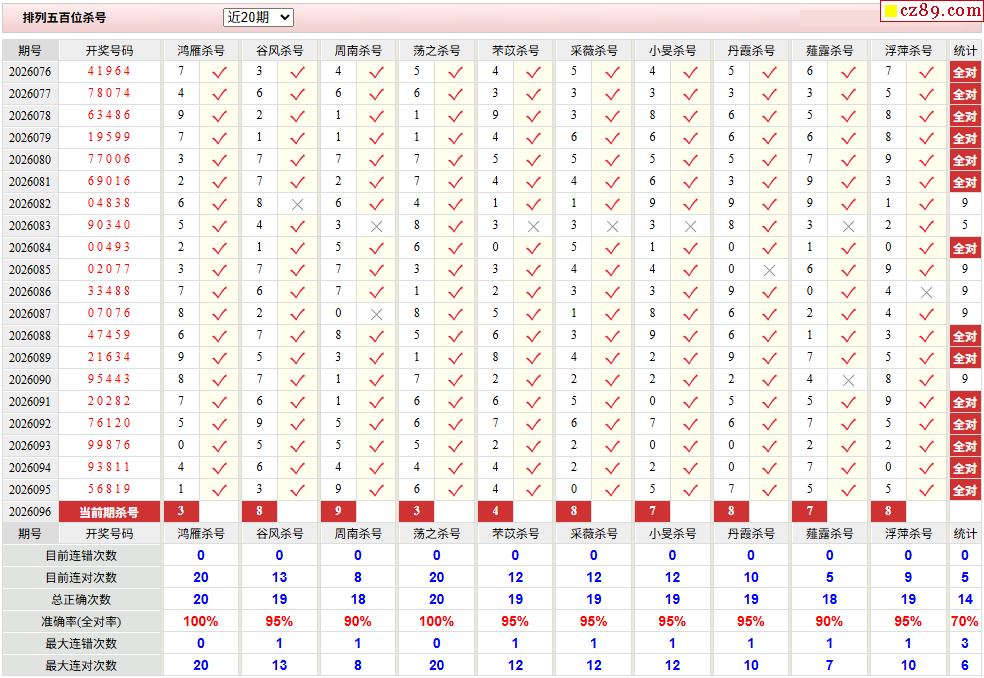This screenshot has height=678, width=984.
Task: Open the 近20期 period dropdown
Action: pos(258,18)
